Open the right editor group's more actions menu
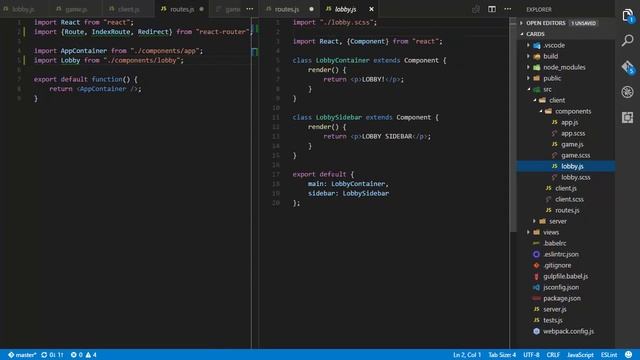This screenshot has height=360, width=640. (x=507, y=9)
